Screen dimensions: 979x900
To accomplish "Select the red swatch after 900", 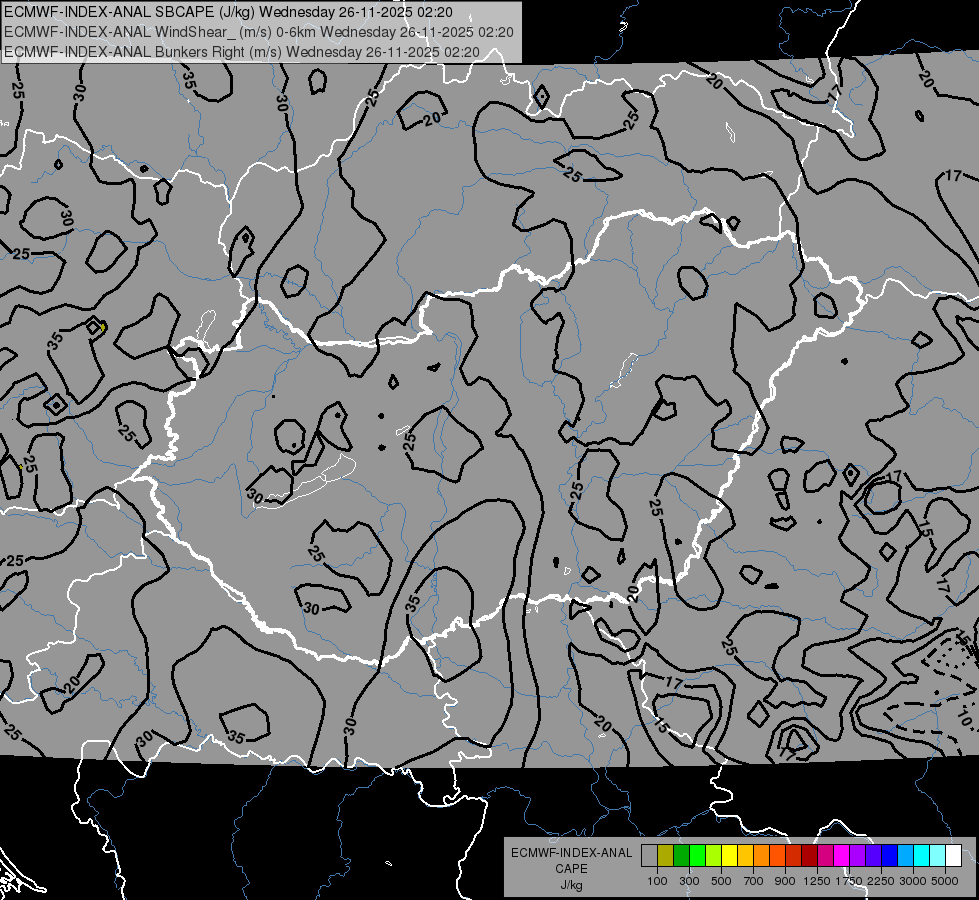I will 794,855.
